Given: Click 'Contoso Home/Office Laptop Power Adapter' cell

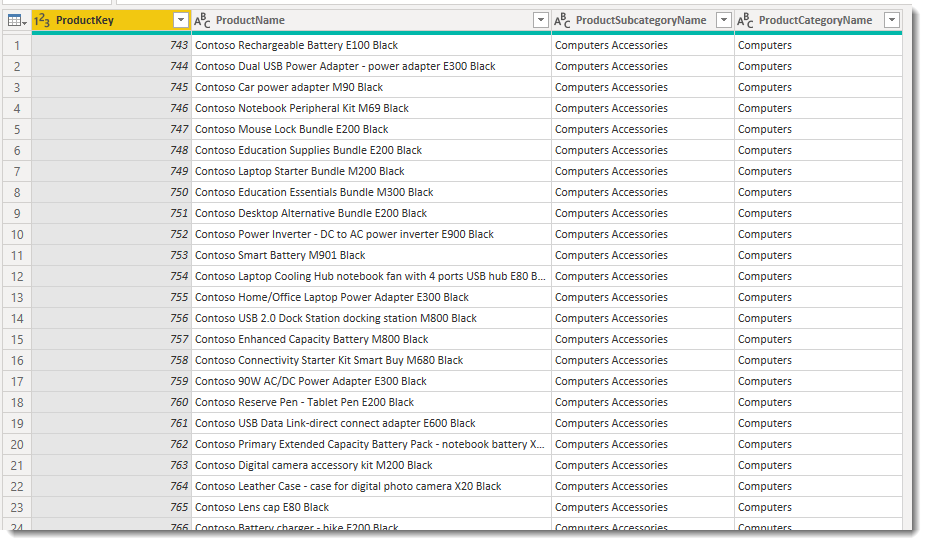Looking at the screenshot, I should tap(371, 297).
